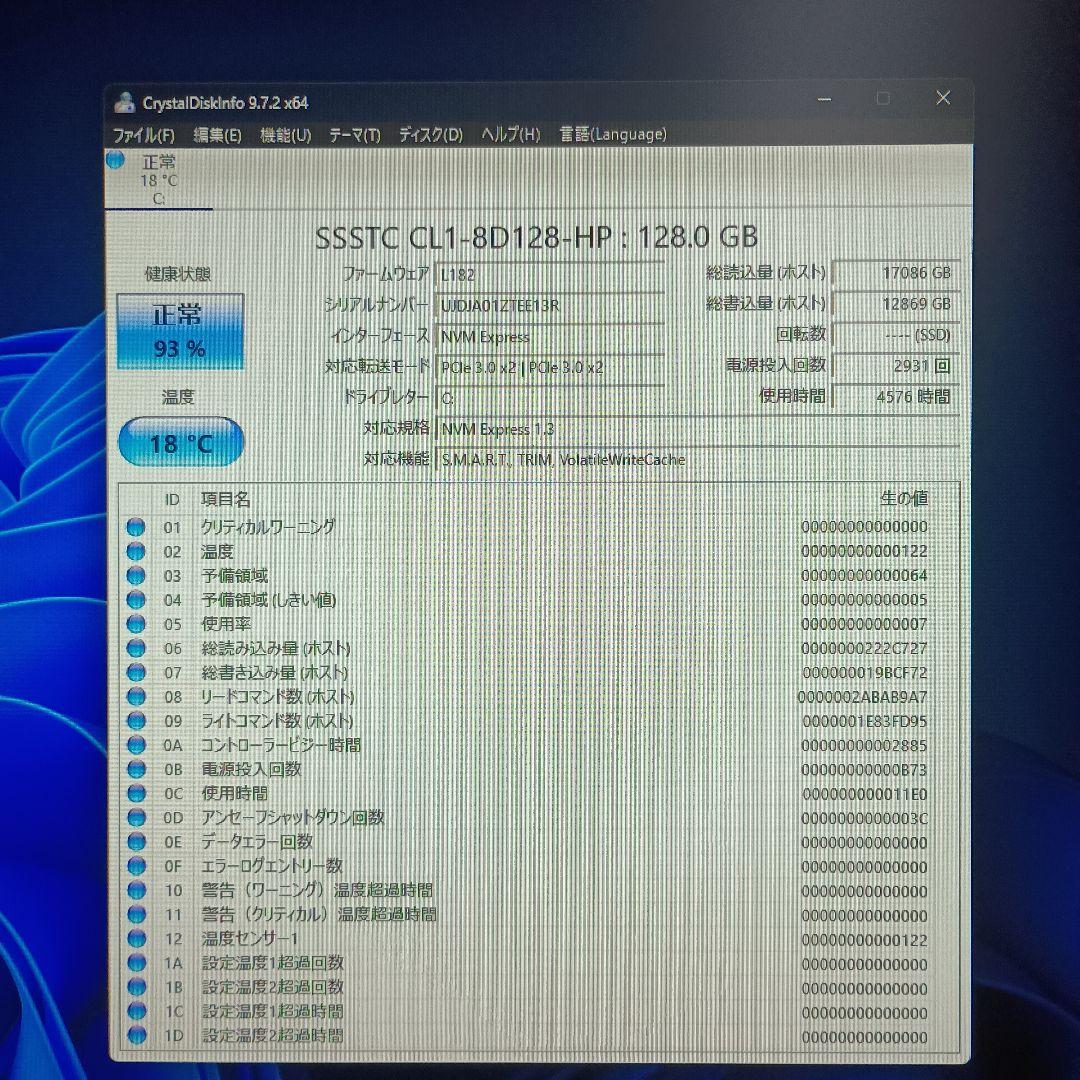Click the status icon for データエラー回数
Screen dimensions: 1080x1080
click(x=136, y=842)
